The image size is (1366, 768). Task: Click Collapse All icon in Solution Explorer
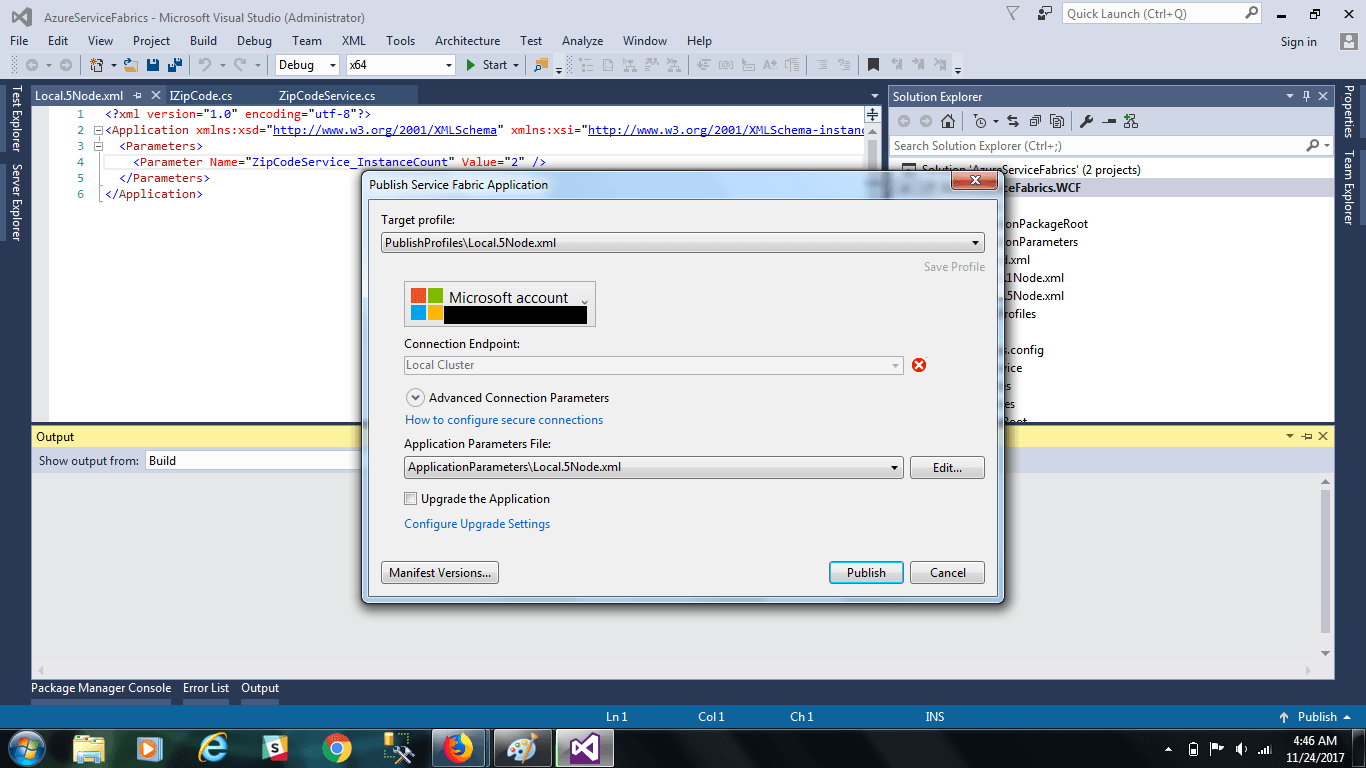tap(1035, 121)
